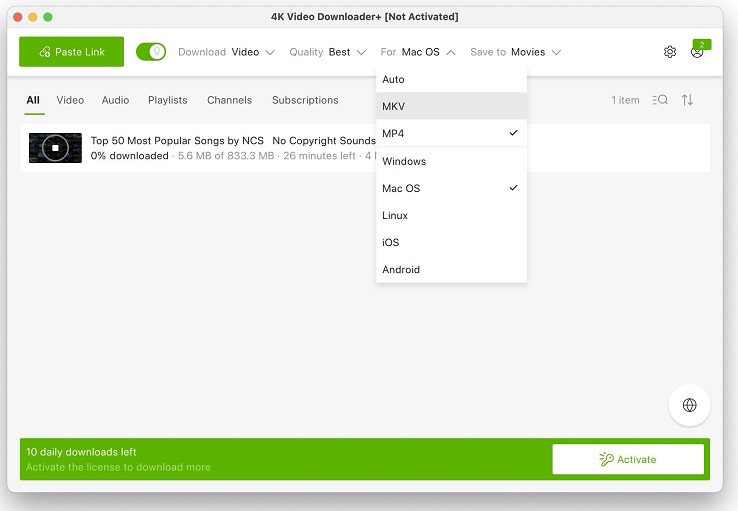The image size is (738, 511).
Task: Click the sort order arrows icon
Action: 687,100
